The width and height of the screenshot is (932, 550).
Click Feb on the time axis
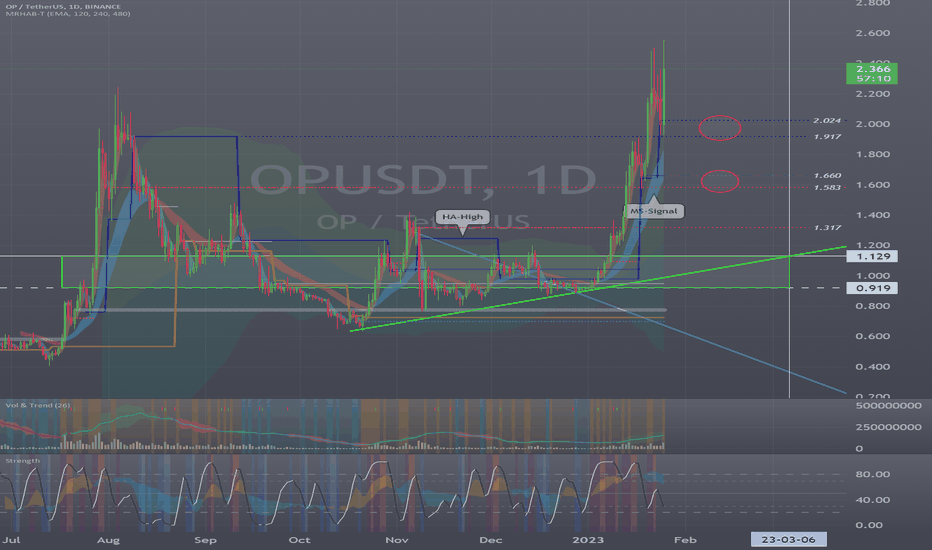click(x=685, y=540)
